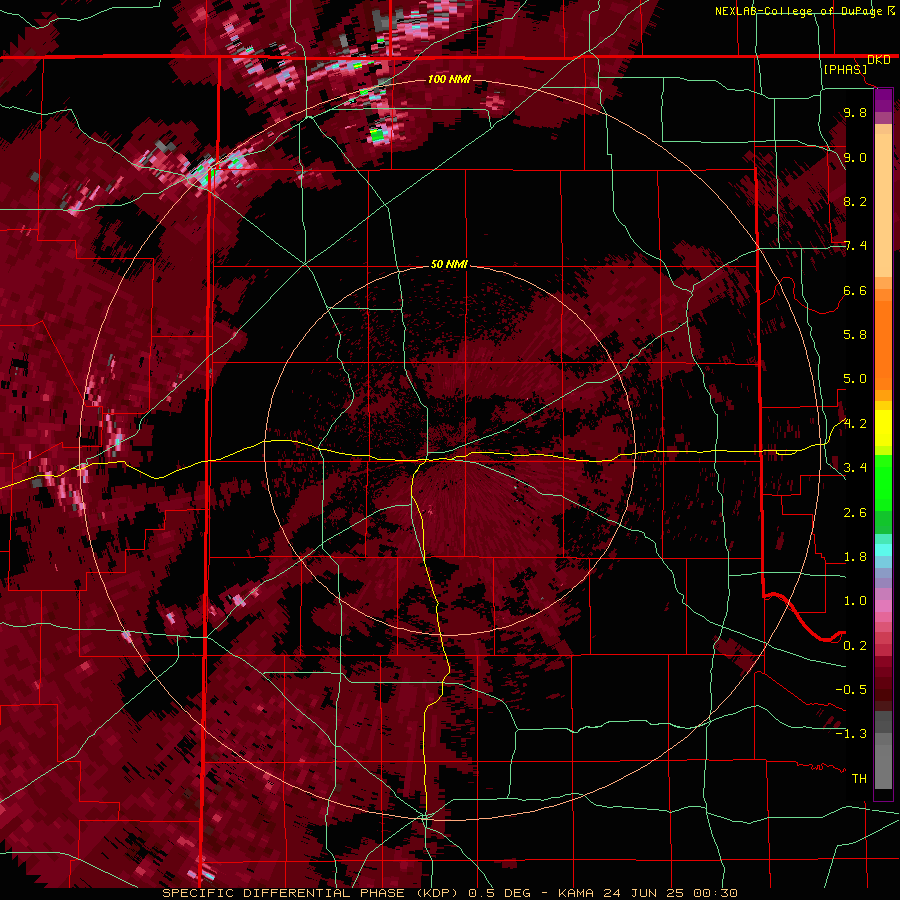Image resolution: width=900 pixels, height=900 pixels.
Task: Click the '100 NMI' range ring label
Action: 449,79
